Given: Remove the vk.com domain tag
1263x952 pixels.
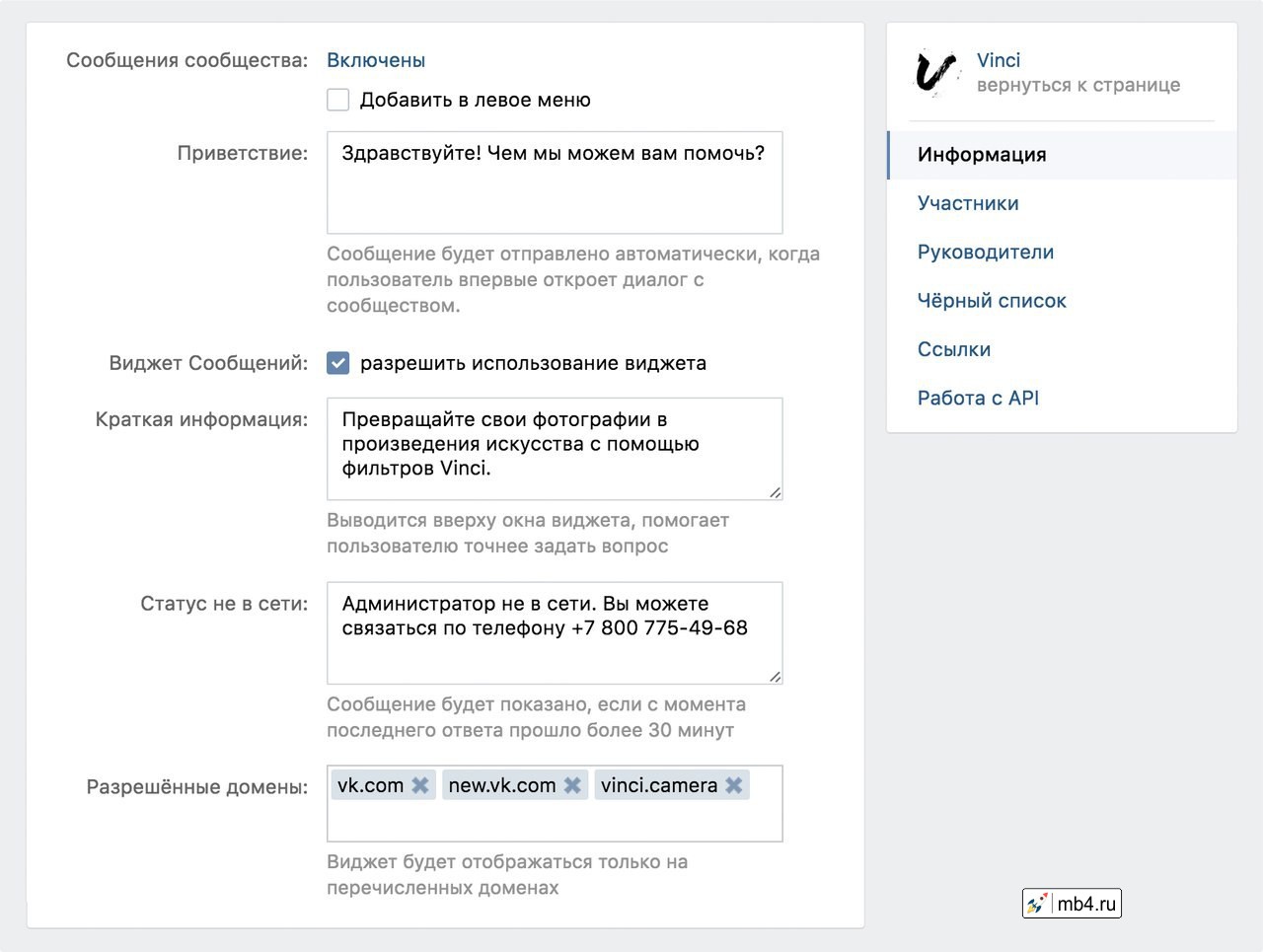Looking at the screenshot, I should coord(420,785).
